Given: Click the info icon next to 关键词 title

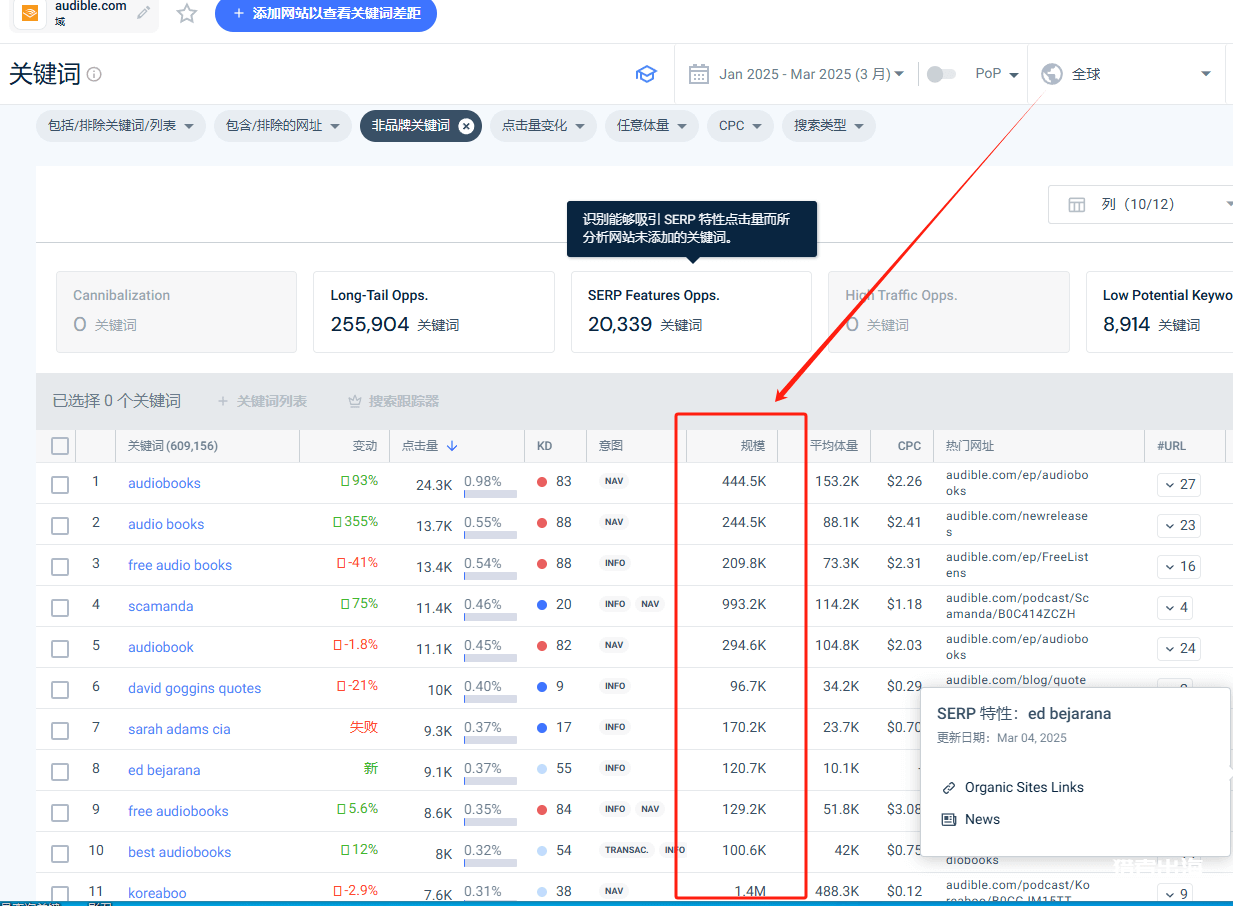Looking at the screenshot, I should pos(94,74).
